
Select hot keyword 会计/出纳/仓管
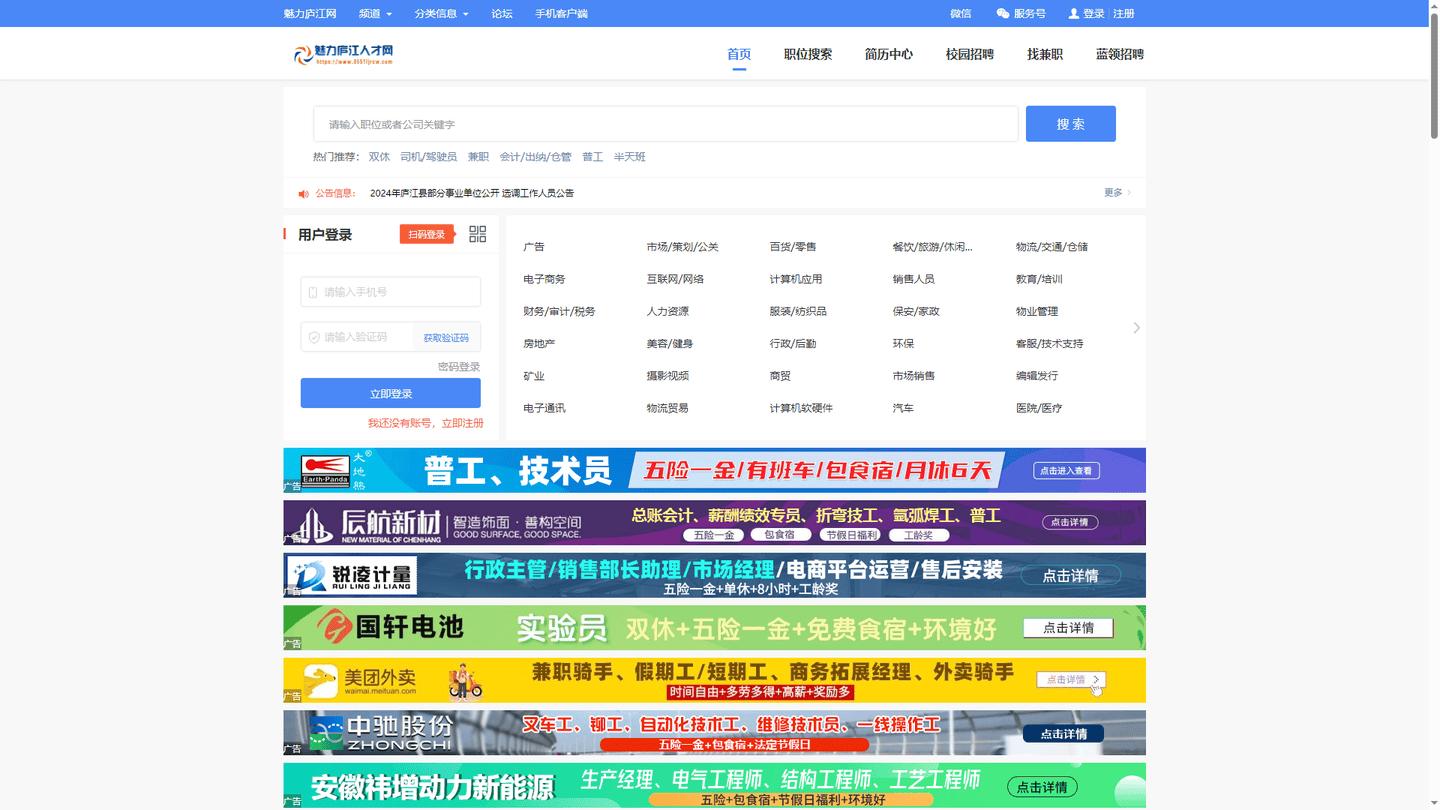click(x=535, y=157)
